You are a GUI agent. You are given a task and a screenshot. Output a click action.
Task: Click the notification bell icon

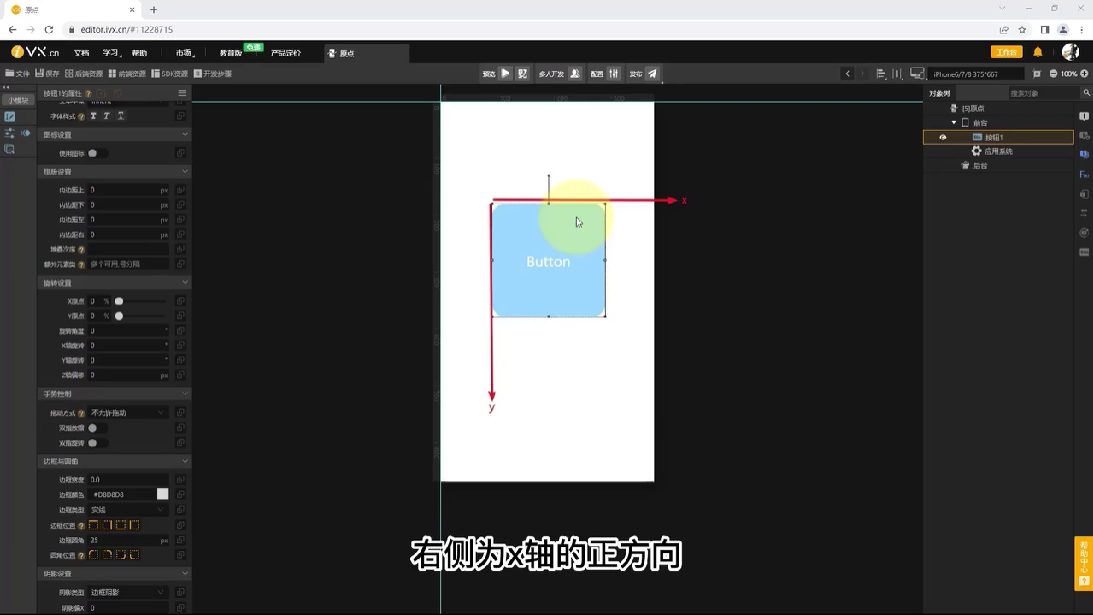[1038, 52]
